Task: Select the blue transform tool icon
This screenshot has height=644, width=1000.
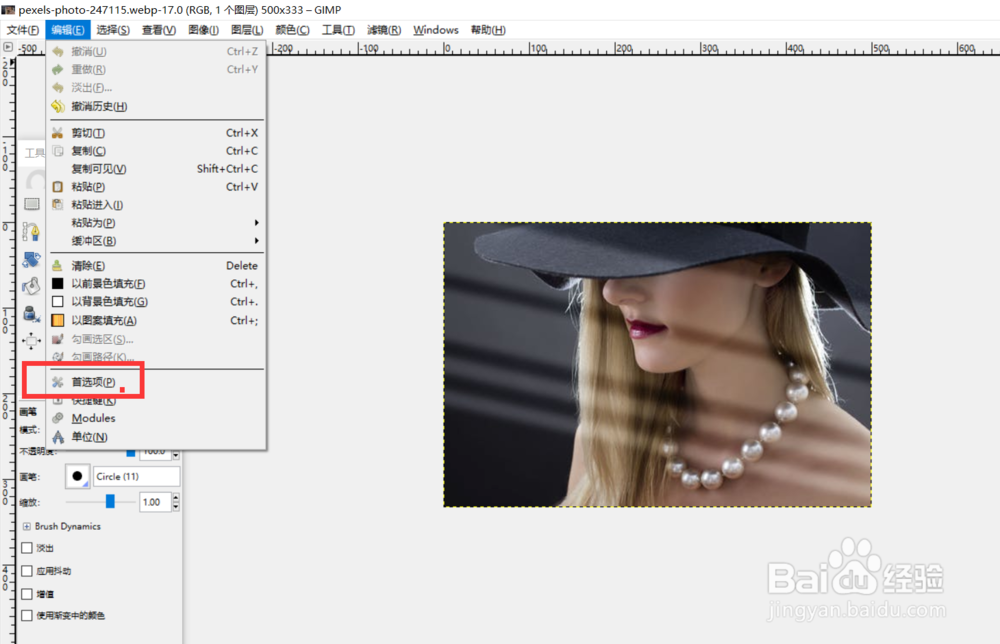Action: (31, 259)
